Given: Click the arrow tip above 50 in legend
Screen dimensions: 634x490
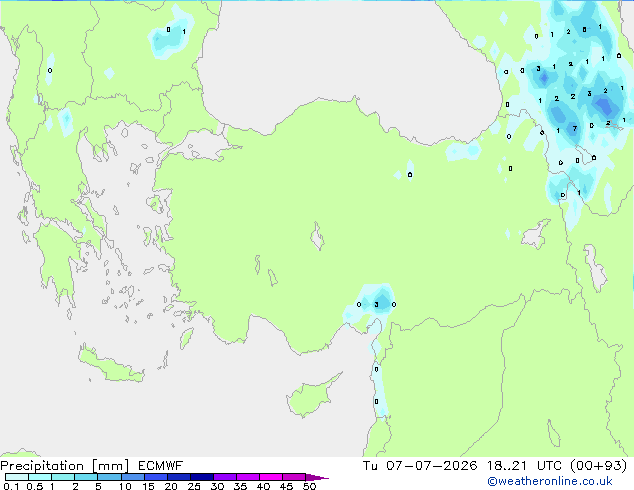Looking at the screenshot, I should (x=317, y=477).
